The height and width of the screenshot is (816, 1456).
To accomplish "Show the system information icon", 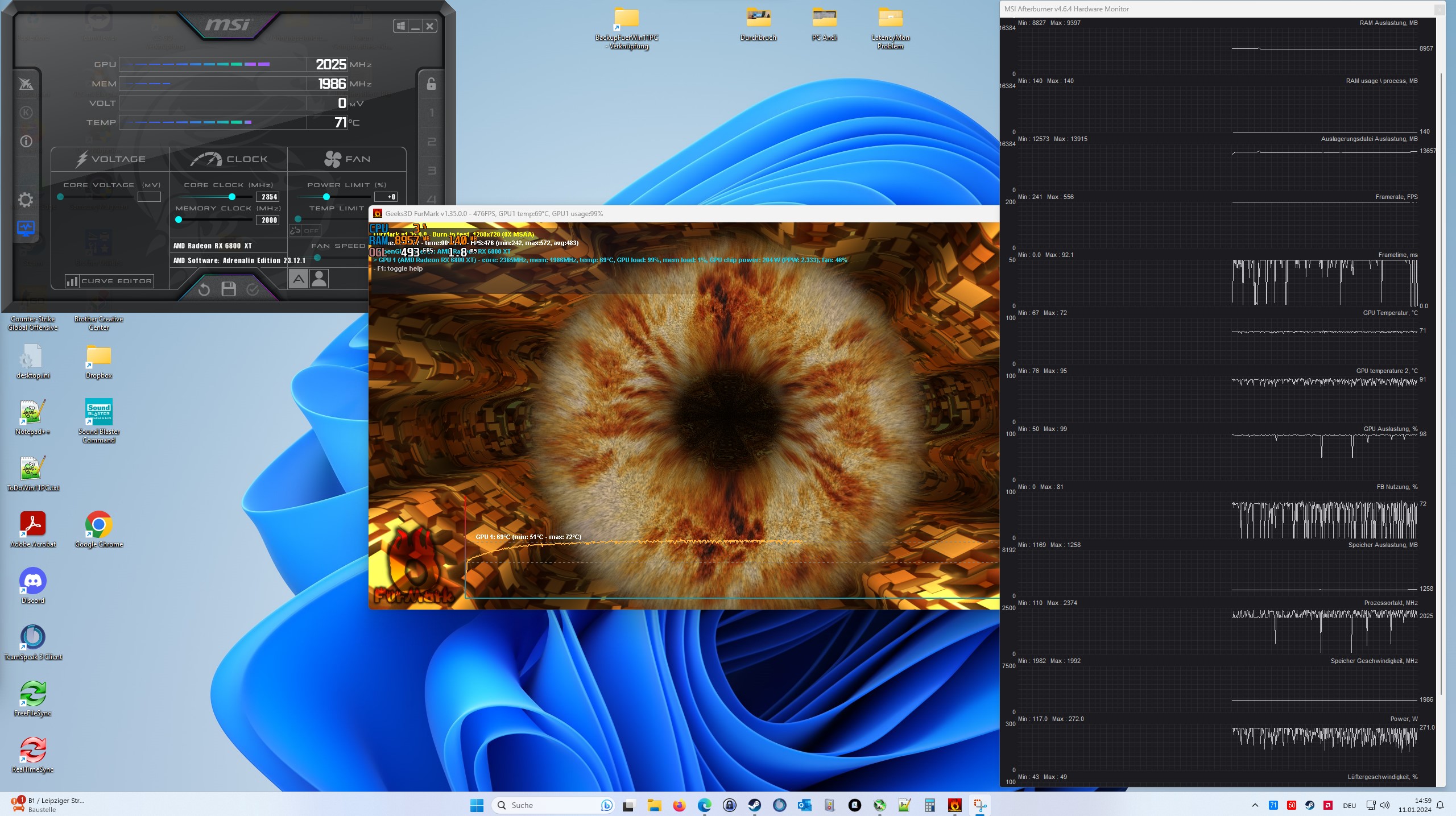I will [26, 141].
